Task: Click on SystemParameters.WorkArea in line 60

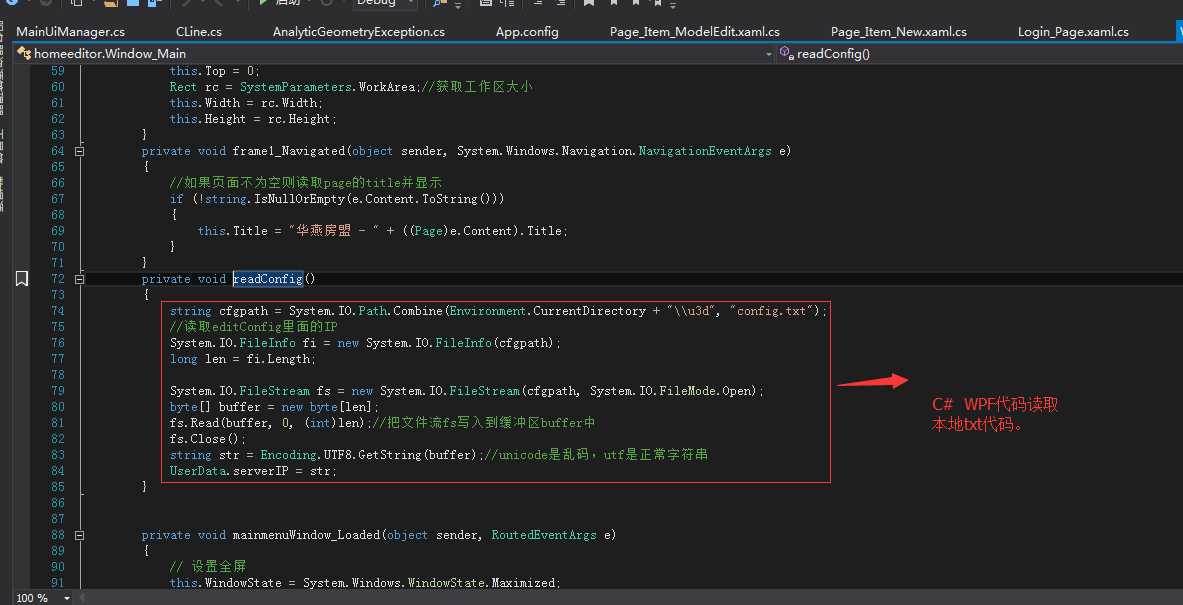Action: [328, 87]
